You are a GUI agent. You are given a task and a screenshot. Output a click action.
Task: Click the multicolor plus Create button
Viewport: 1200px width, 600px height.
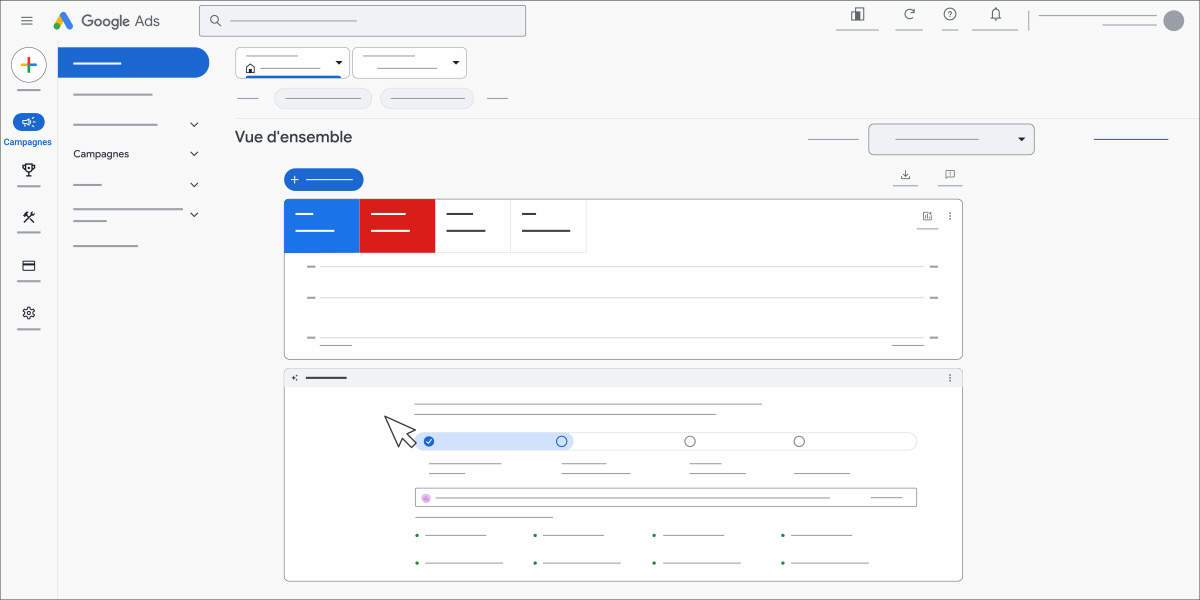(x=29, y=65)
